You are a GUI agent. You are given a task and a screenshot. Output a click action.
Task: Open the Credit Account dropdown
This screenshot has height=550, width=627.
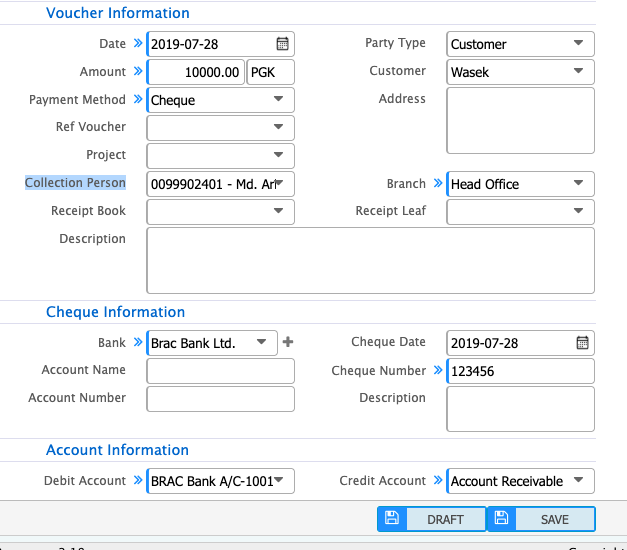click(520, 481)
